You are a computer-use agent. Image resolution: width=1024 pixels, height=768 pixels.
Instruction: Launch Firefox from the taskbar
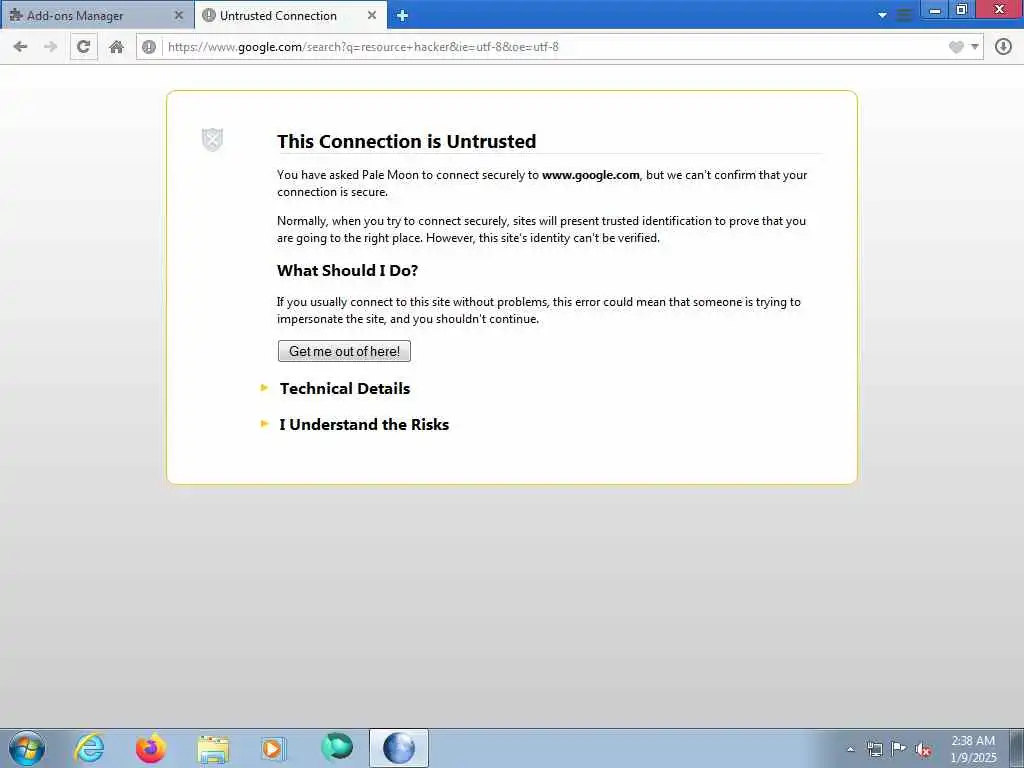coord(151,748)
